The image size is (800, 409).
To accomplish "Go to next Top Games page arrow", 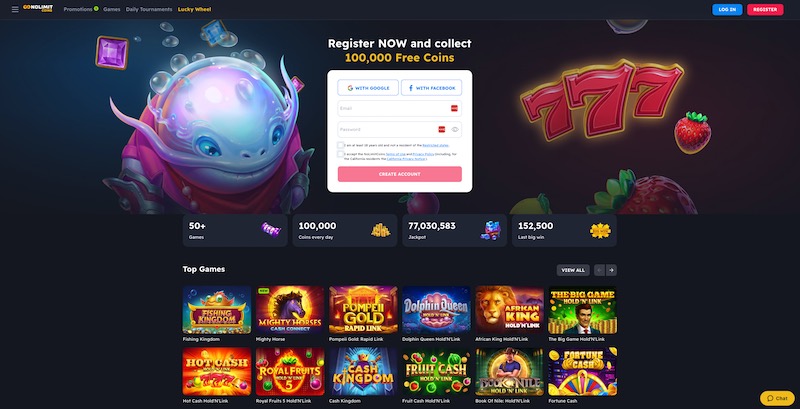I will point(611,270).
